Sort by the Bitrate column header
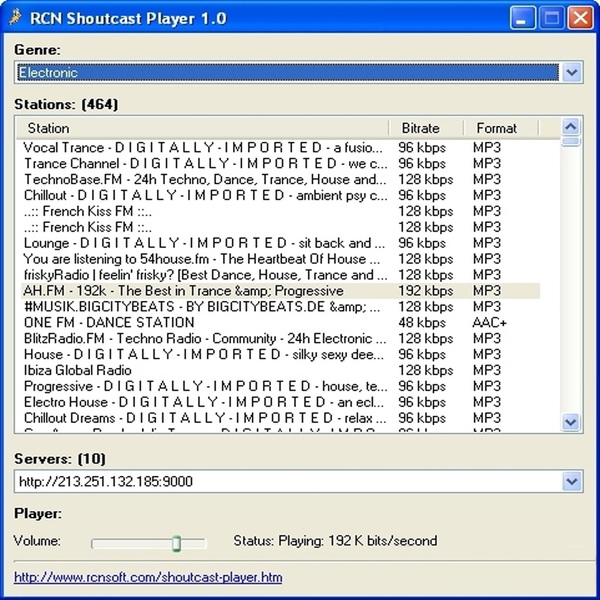 [x=426, y=128]
